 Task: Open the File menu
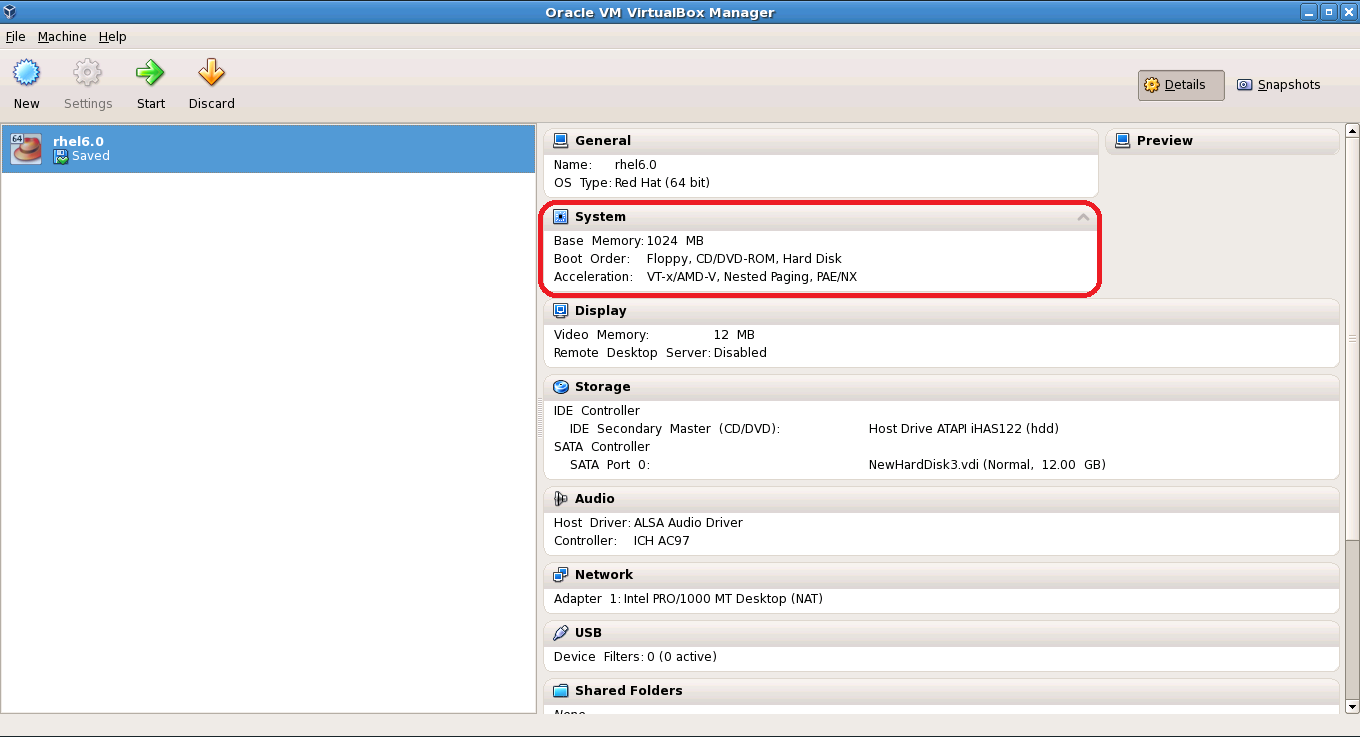tap(15, 37)
